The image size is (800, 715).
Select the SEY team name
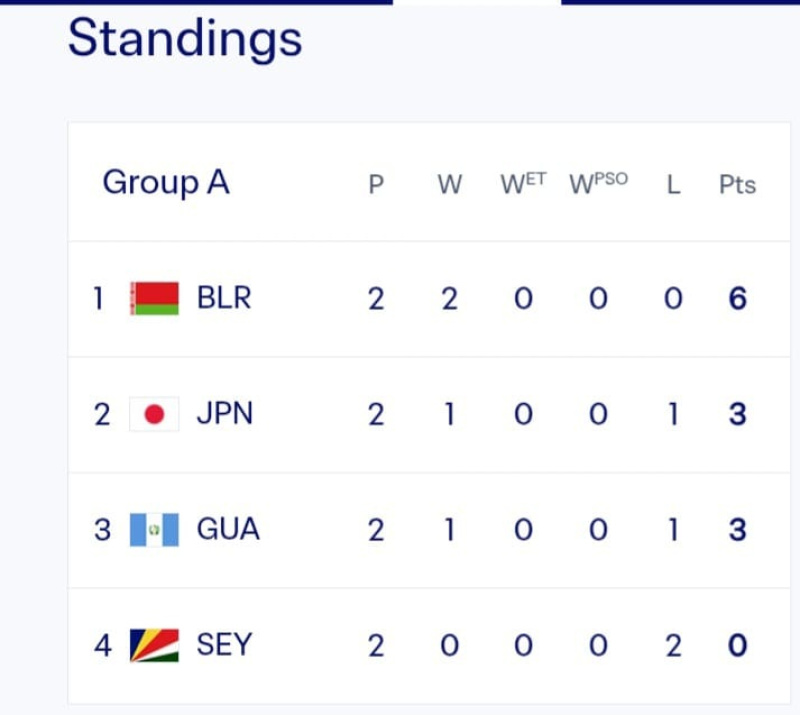point(224,645)
